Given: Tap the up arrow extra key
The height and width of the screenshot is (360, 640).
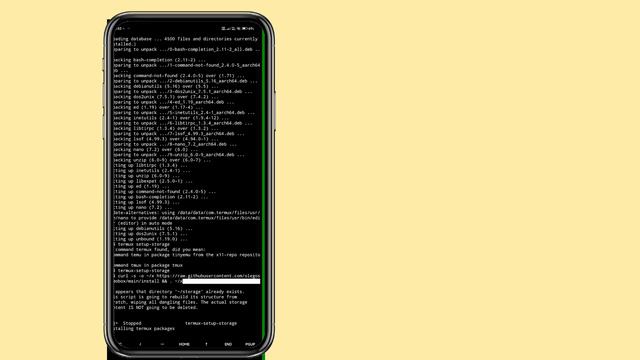Looking at the screenshot, I should coord(206,344).
